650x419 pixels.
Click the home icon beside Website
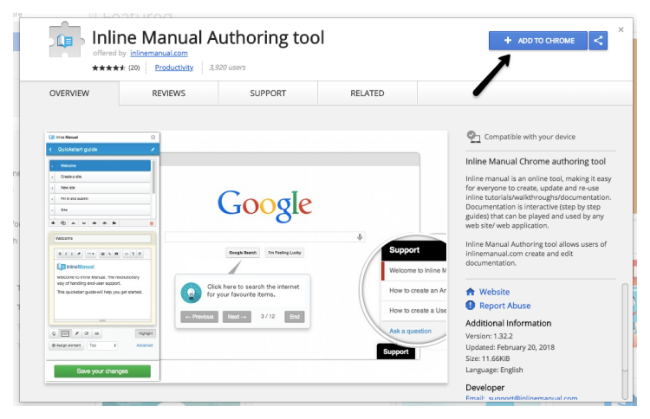coord(470,292)
